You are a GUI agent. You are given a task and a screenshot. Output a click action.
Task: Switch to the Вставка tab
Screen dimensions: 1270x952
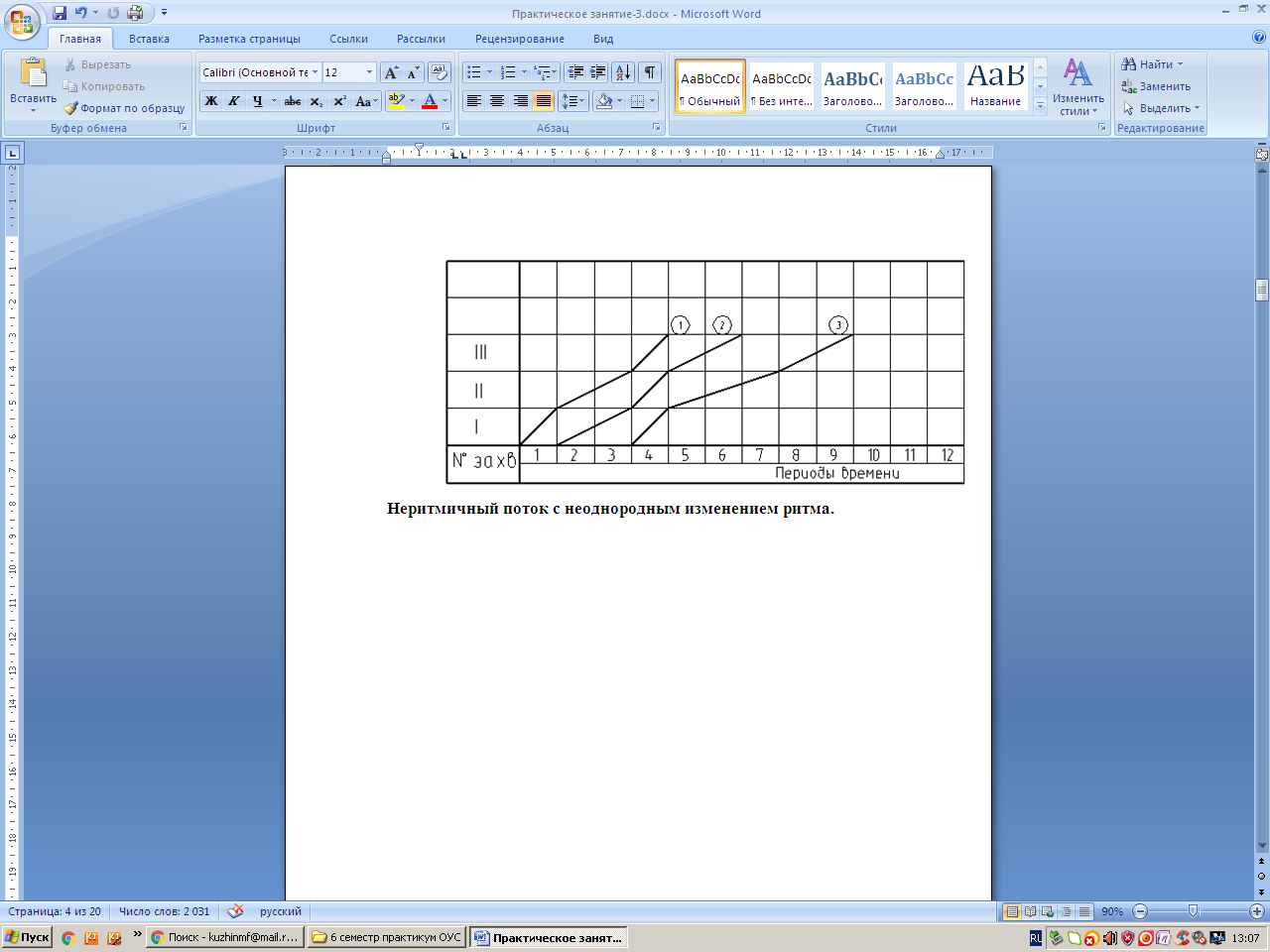tap(149, 39)
